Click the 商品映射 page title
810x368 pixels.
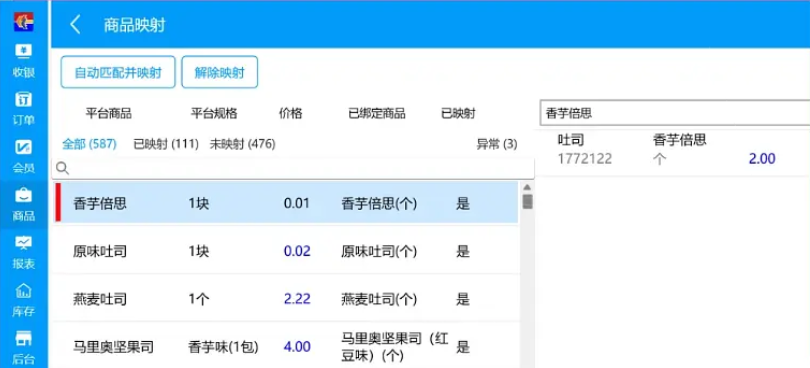tap(134, 25)
